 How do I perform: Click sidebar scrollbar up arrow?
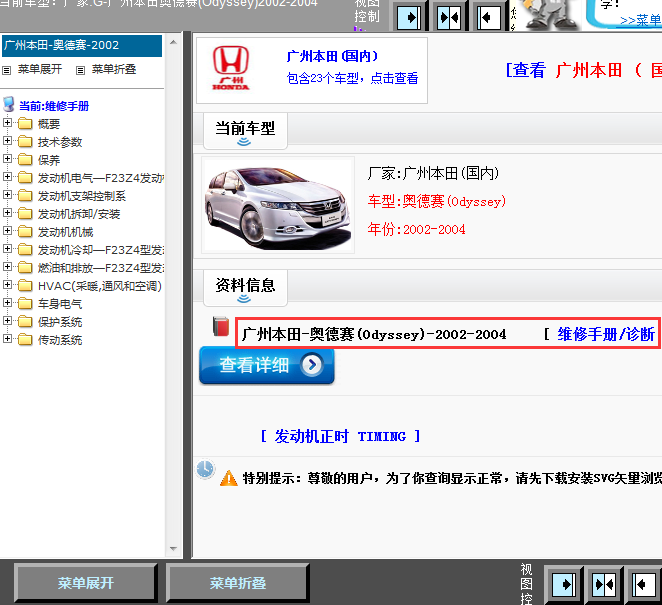(x=173, y=42)
